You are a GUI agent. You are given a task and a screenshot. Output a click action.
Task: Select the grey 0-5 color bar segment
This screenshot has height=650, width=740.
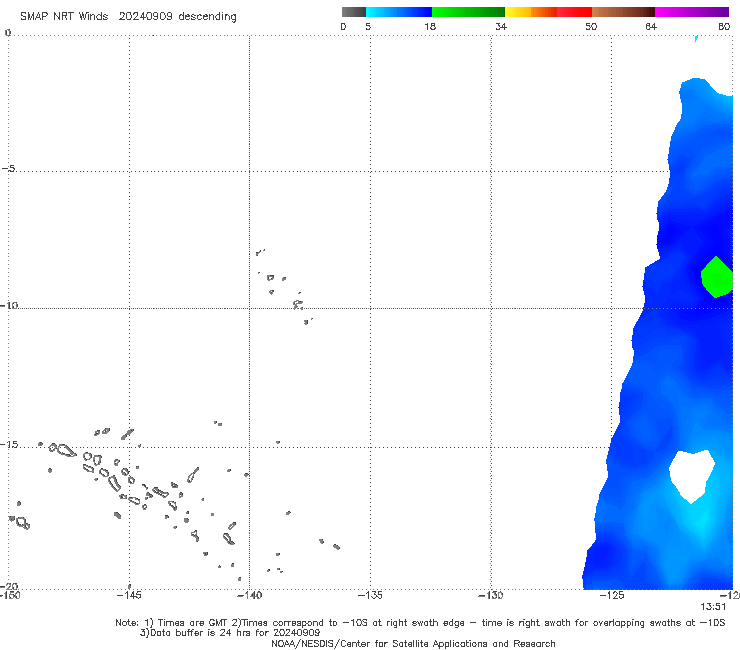point(354,12)
